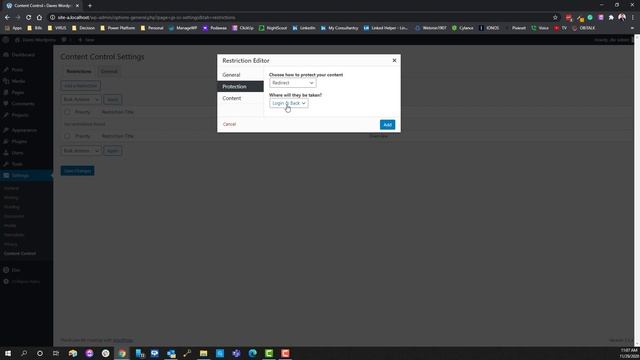Open the Power Platform bookmark folder
Image resolution: width=640 pixels, height=360 pixels.
[x=118, y=28]
